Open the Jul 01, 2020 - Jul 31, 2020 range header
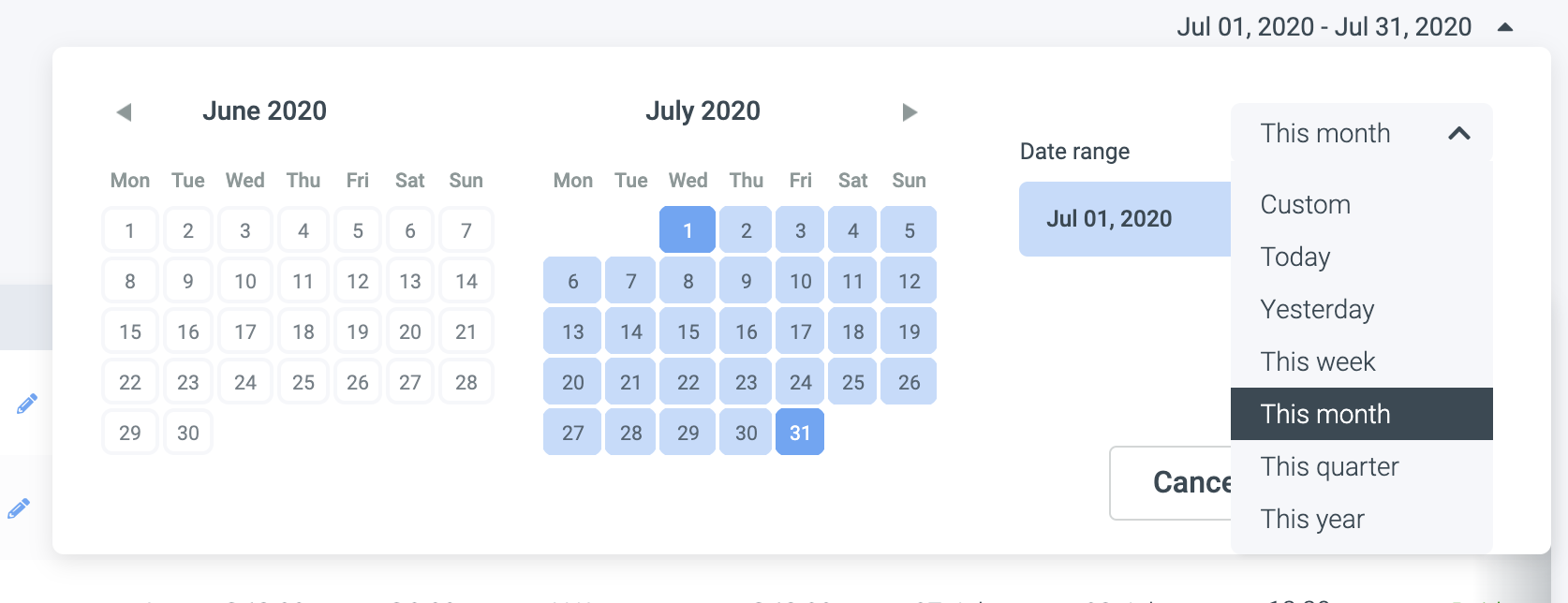 [1324, 27]
